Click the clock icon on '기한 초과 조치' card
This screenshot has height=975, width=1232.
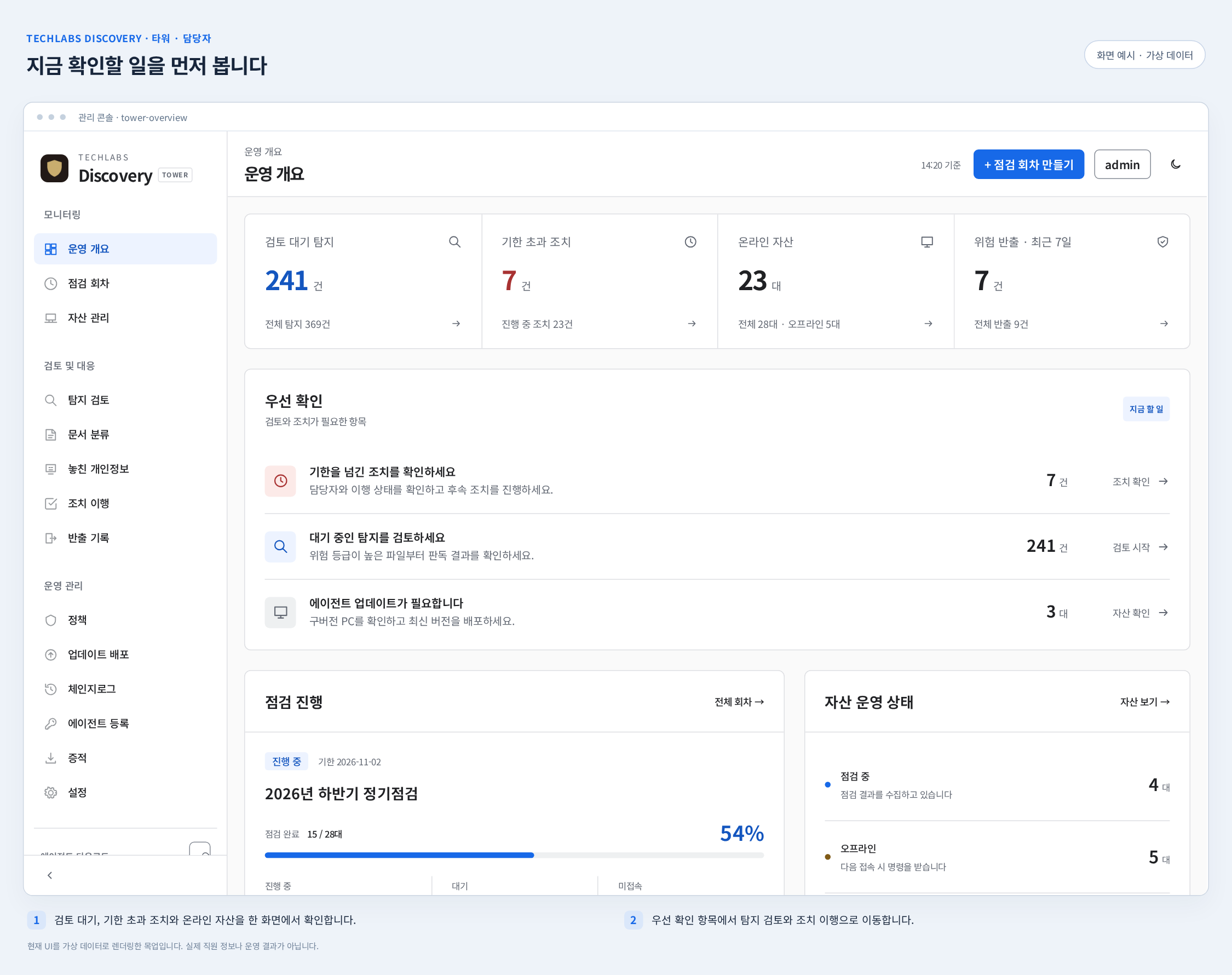[x=691, y=241]
